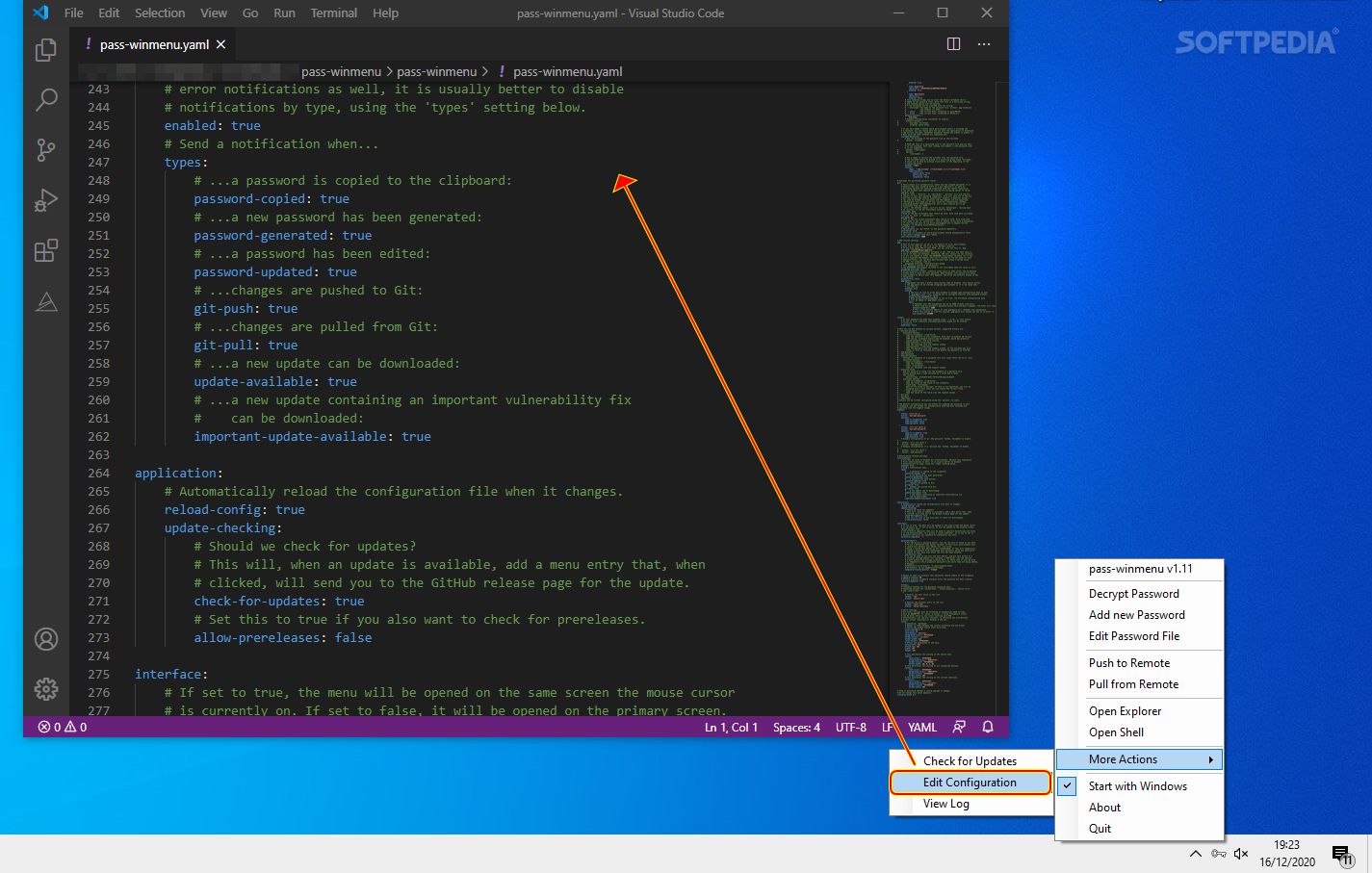The height and width of the screenshot is (873, 1372).
Task: Click pass-winmenu v1.11 menu header
Action: pos(1140,569)
